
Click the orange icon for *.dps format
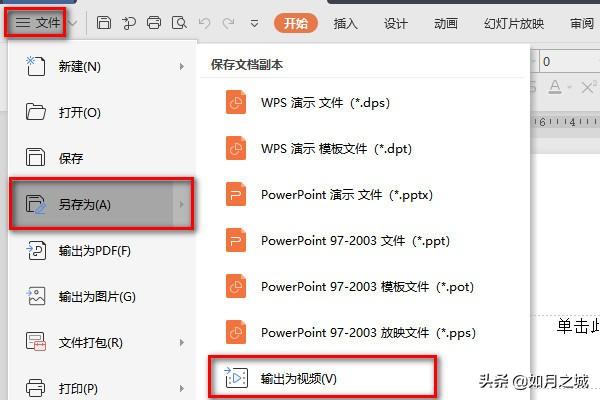(x=236, y=102)
